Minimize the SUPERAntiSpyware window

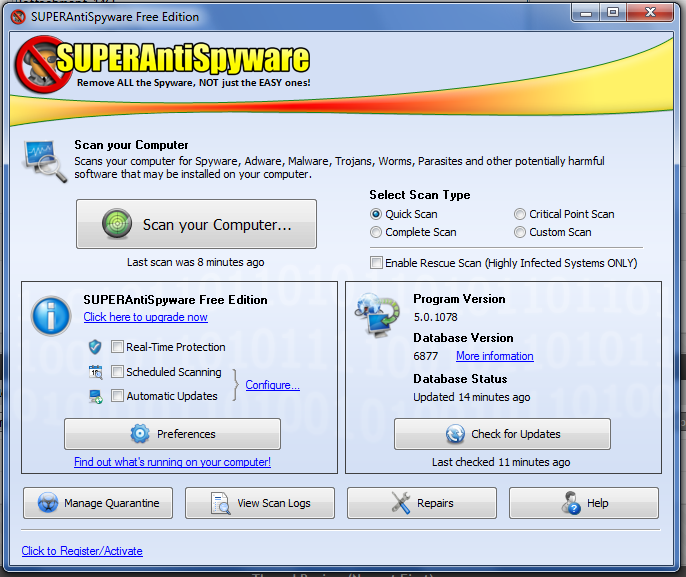tap(585, 13)
